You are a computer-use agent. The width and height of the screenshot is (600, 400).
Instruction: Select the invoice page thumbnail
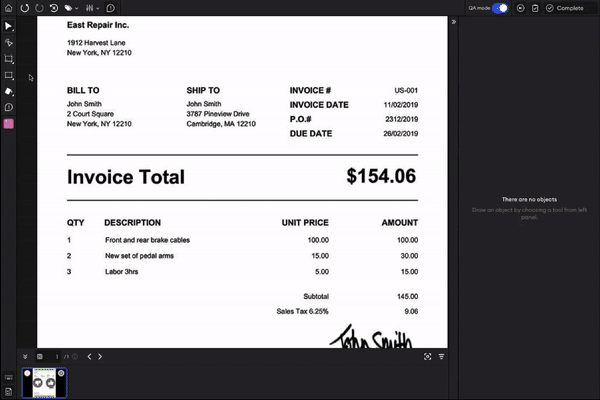[x=44, y=383]
